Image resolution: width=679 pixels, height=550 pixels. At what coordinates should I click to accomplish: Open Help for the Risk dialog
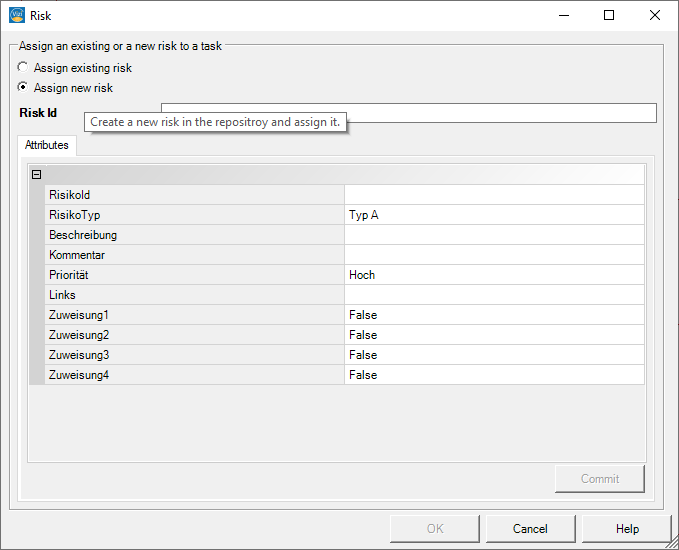coord(627,529)
